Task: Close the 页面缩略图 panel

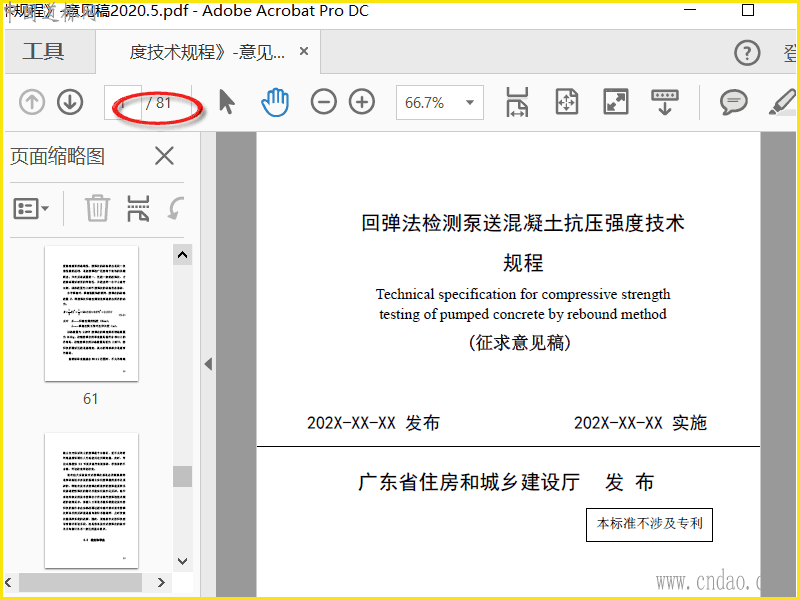Action: click(164, 156)
